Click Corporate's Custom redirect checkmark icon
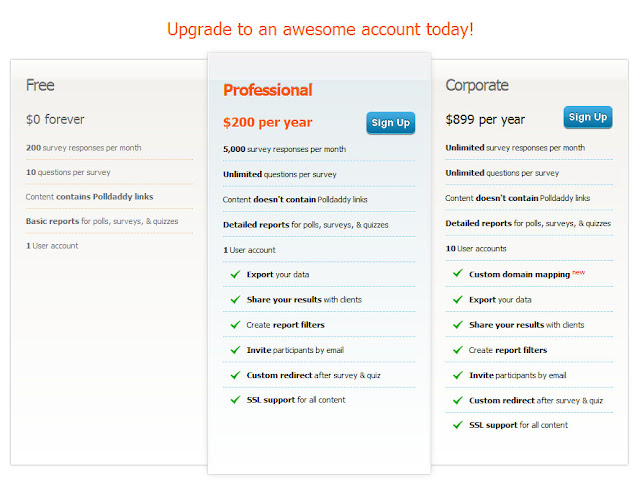Viewport: 640px width, 492px height. click(458, 400)
